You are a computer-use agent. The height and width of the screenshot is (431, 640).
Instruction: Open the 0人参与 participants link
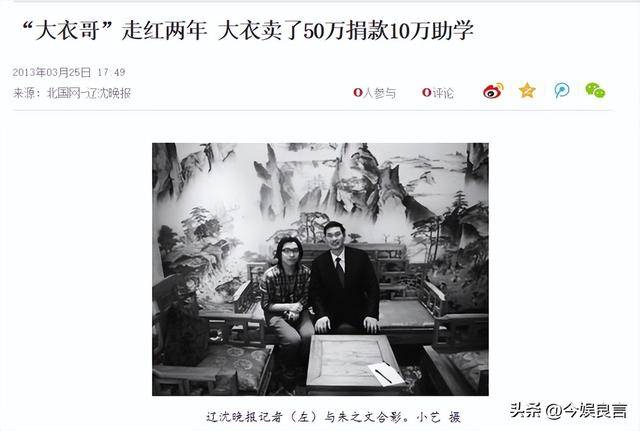coord(375,93)
